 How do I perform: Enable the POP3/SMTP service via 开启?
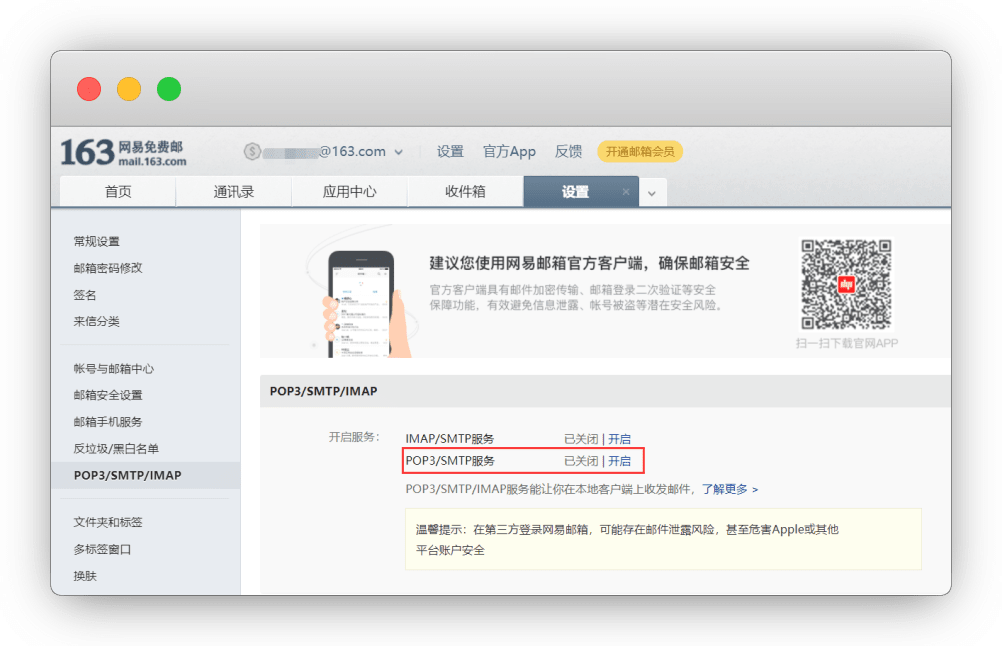point(619,461)
